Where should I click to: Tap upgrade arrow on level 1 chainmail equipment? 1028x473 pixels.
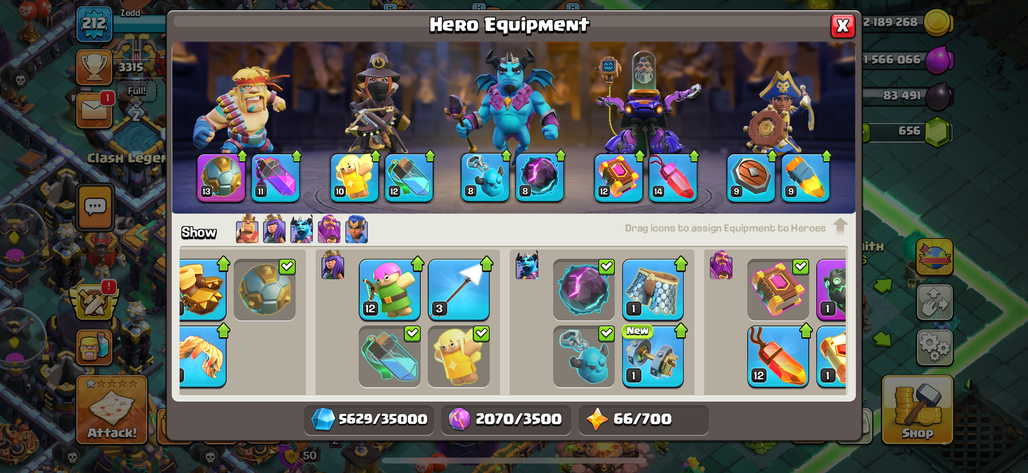coord(681,263)
